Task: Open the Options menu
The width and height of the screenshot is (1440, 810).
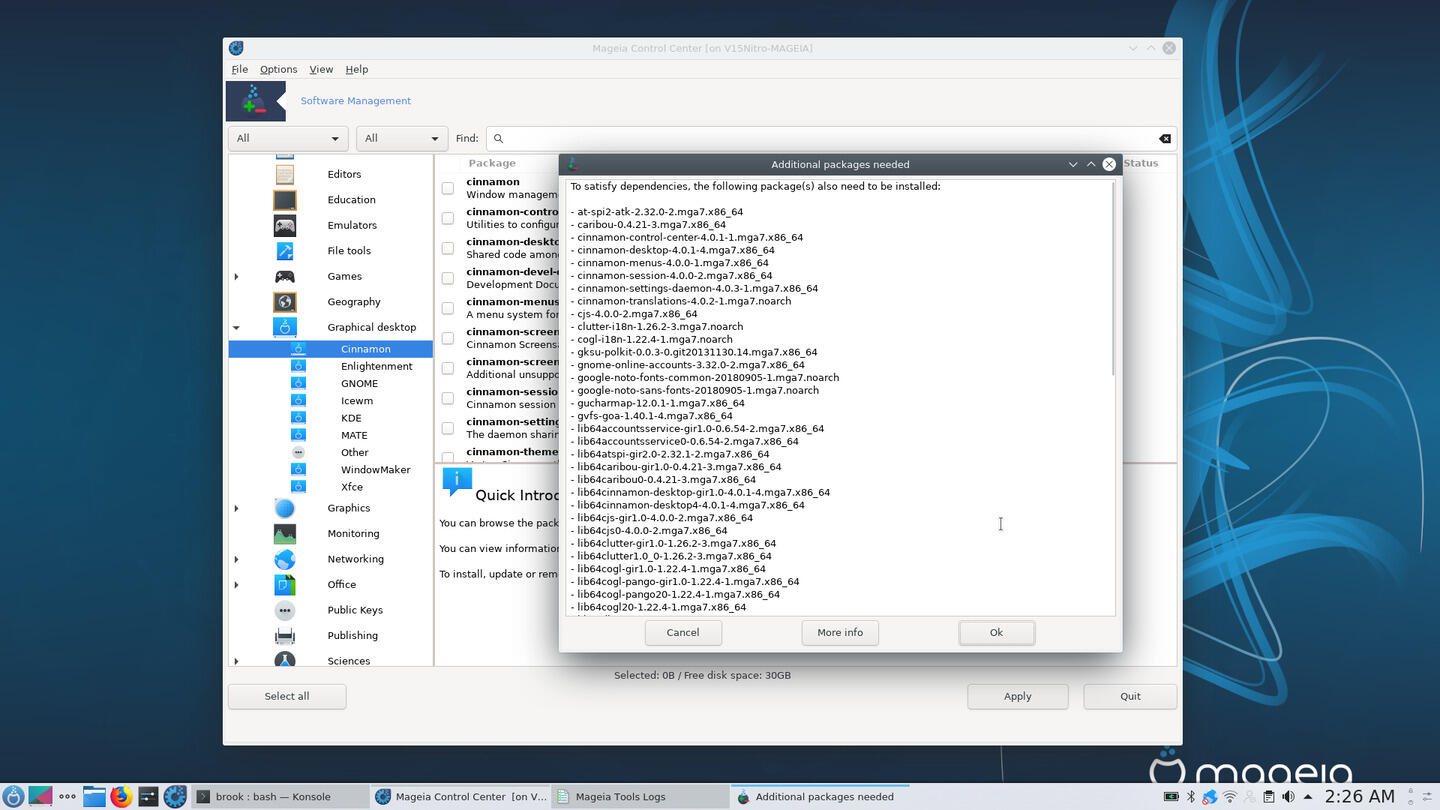Action: [278, 69]
